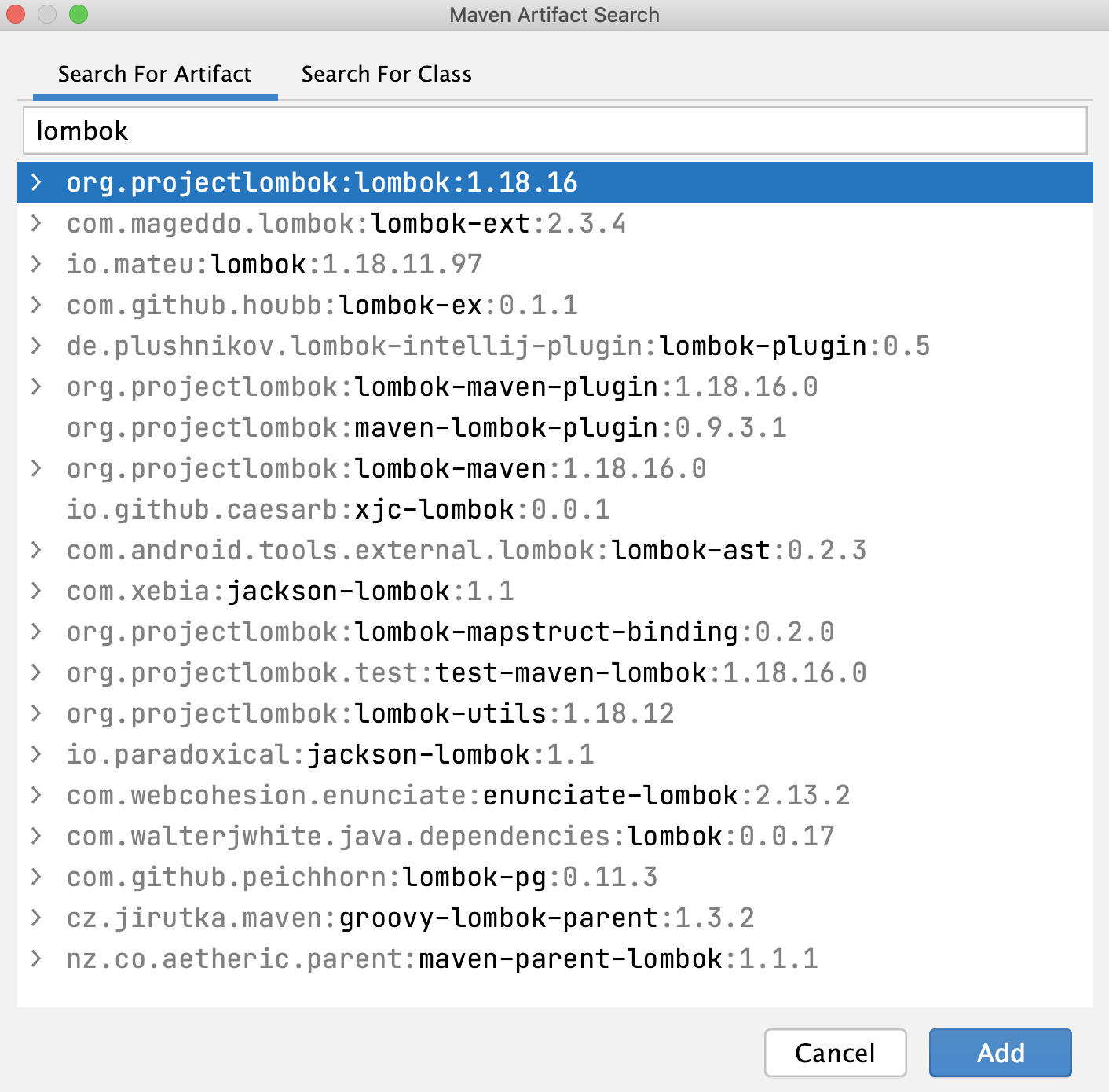Expand the com.xebia:jackson-lombok entry

point(35,591)
